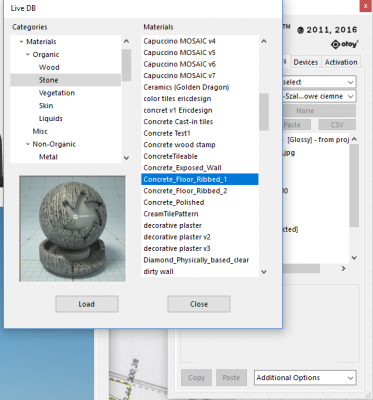This screenshot has height=400, width=373.
Task: Click the right arrow of horizontal scrollbar
Action: (x=343, y=268)
